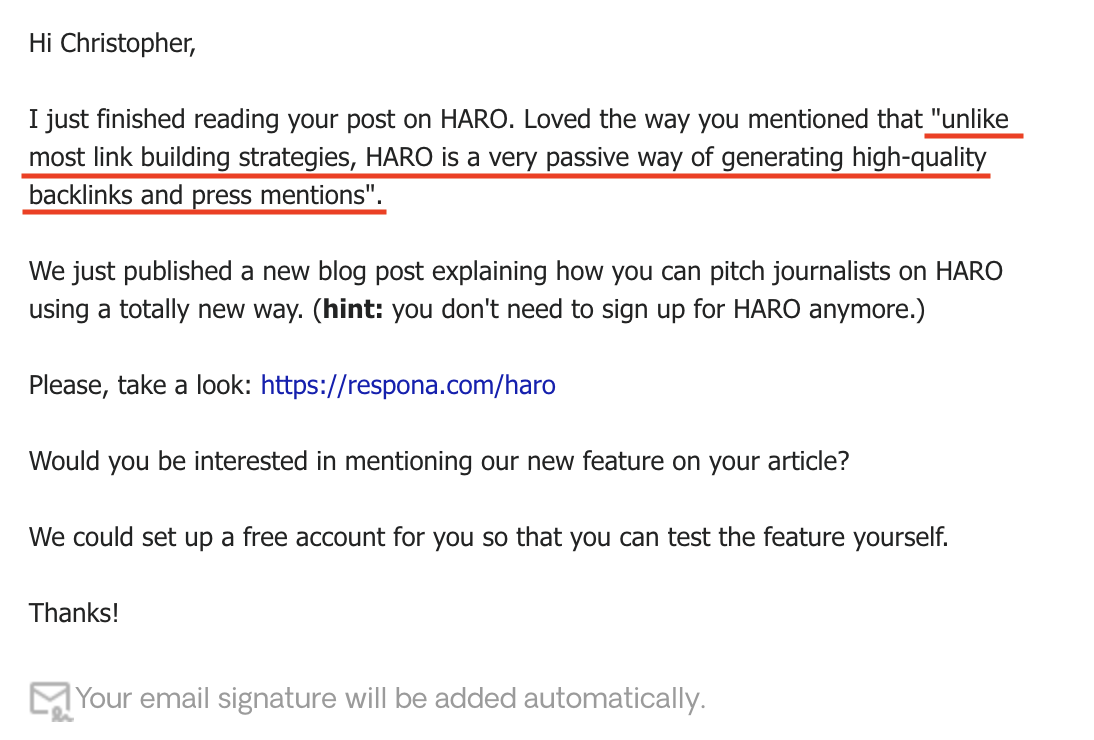Image resolution: width=1094 pixels, height=740 pixels.
Task: Click the "Please, take a look:" text
Action: click(x=140, y=385)
